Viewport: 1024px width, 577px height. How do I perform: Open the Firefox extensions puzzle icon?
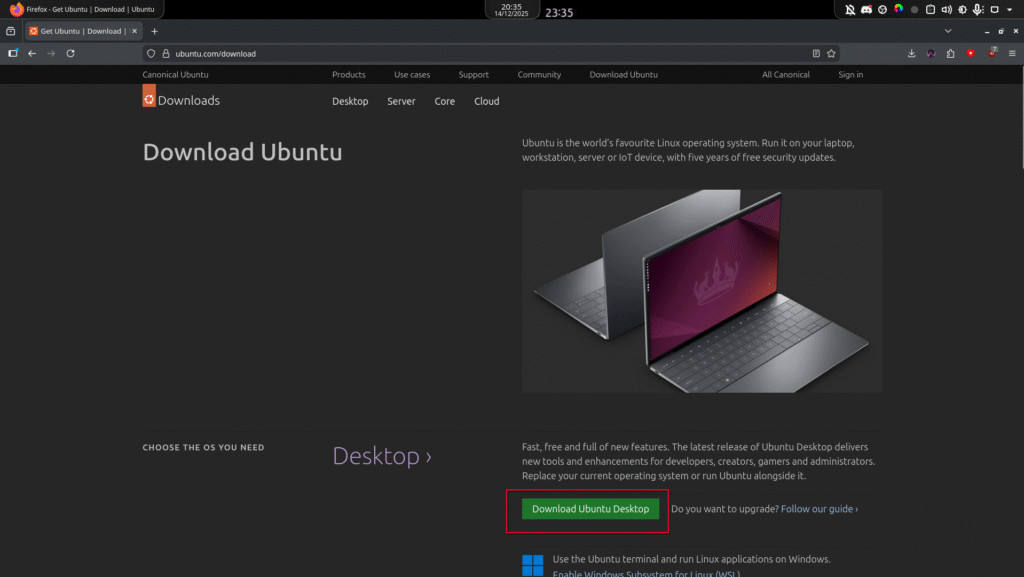951,53
